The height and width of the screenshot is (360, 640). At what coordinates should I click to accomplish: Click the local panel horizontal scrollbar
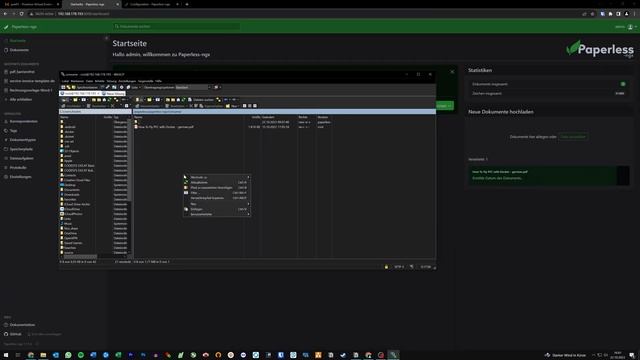click(80, 257)
